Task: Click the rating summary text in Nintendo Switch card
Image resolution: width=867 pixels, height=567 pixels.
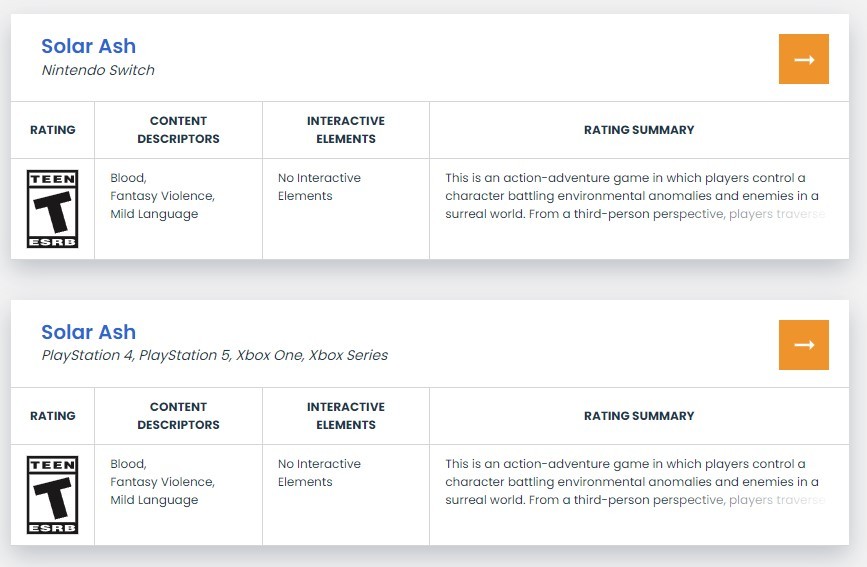Action: point(632,196)
